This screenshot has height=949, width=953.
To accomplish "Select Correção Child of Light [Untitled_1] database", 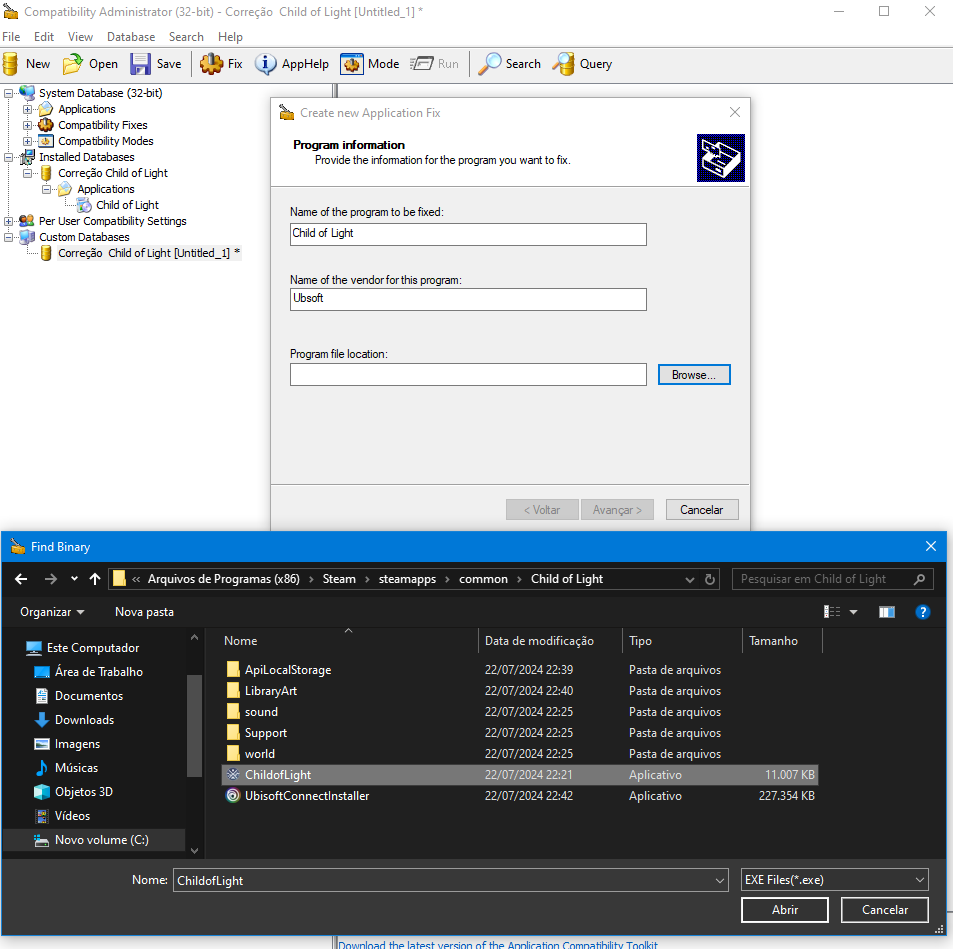I will tap(149, 254).
